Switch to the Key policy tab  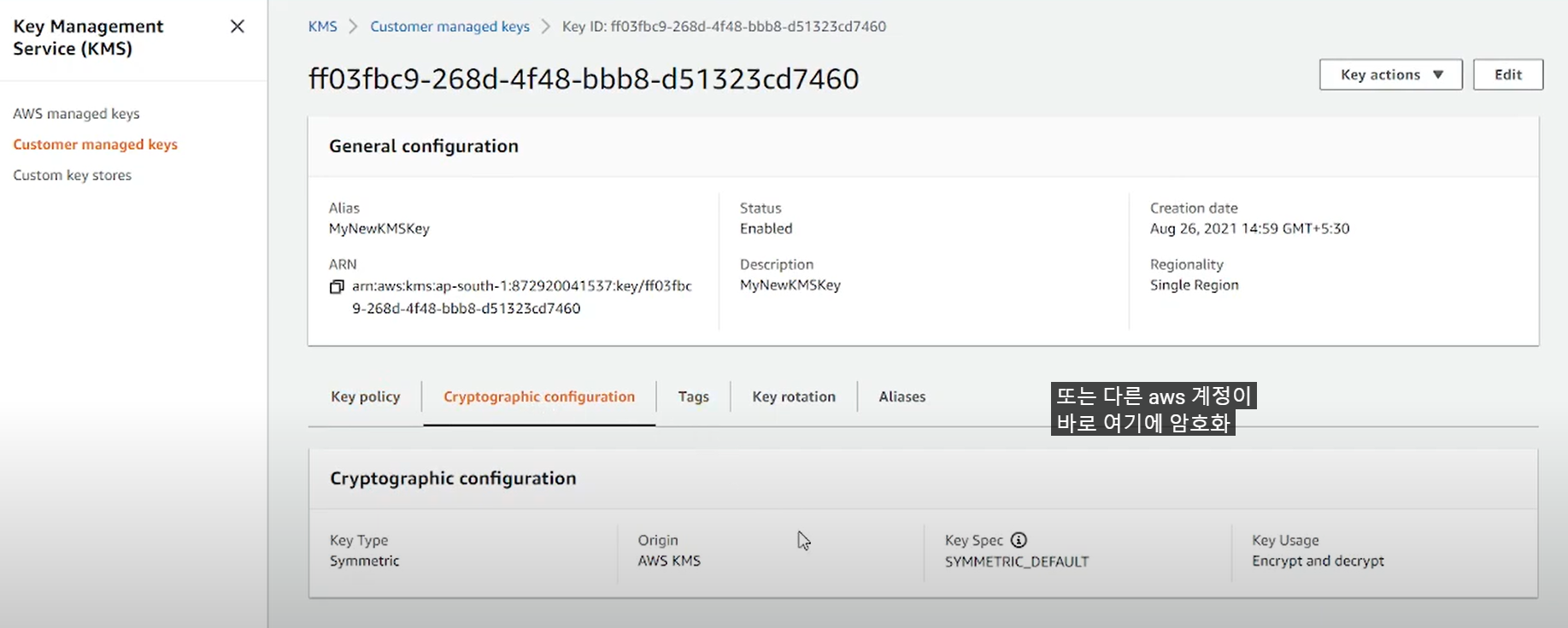click(x=365, y=396)
